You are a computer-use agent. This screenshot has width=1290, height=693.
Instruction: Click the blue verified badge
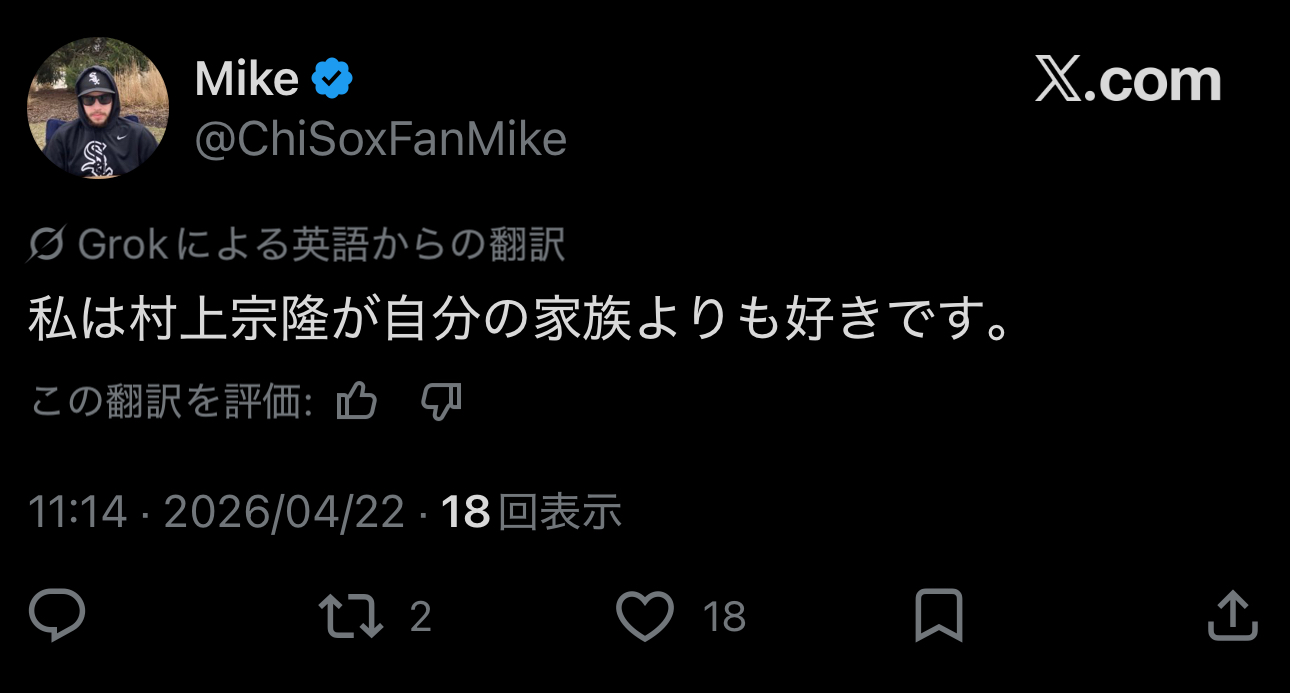332,79
